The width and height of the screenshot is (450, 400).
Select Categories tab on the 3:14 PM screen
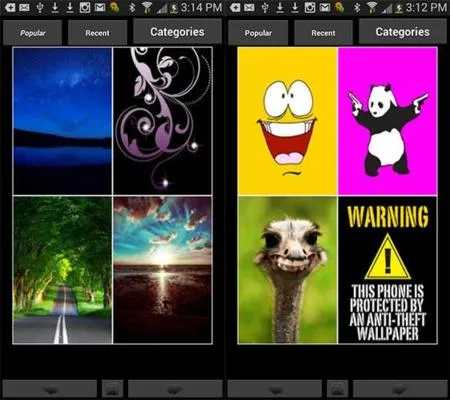177,31
